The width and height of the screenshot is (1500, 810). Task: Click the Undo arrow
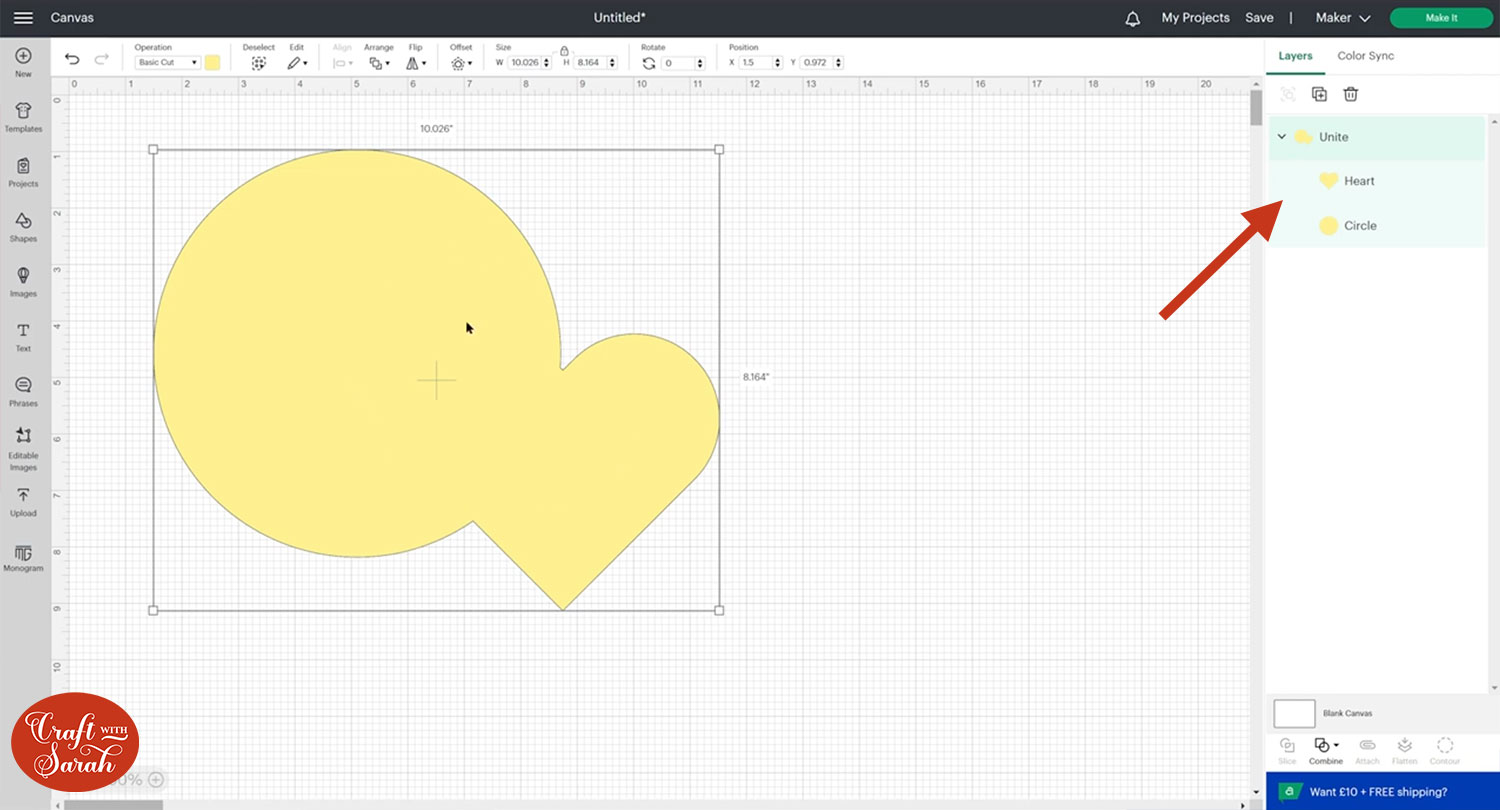pyautogui.click(x=72, y=60)
